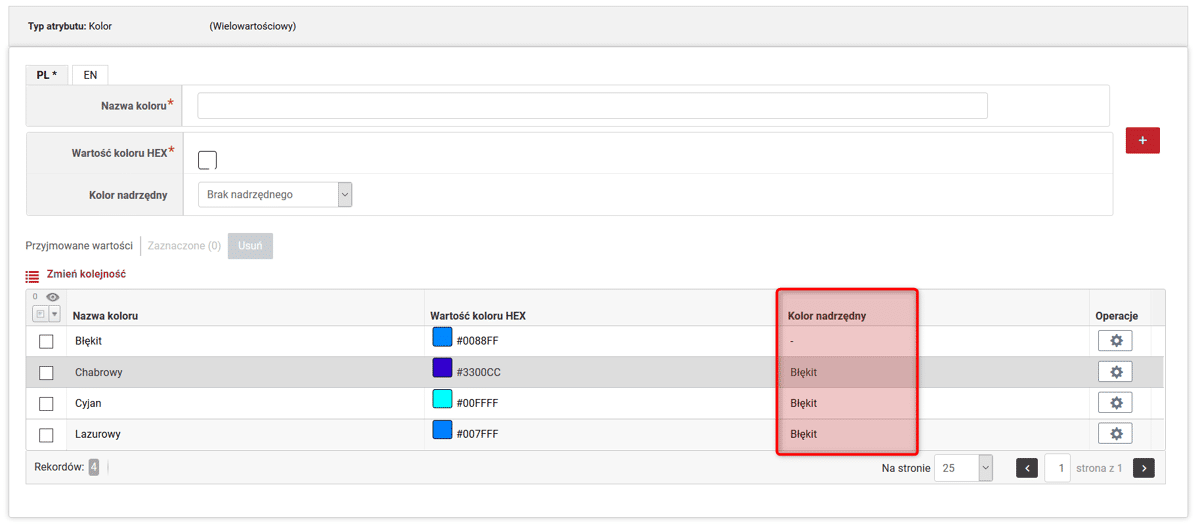Screen dimensions: 1200x525
Task: Open the Kolor nadrzędny dropdown
Action: 275,194
